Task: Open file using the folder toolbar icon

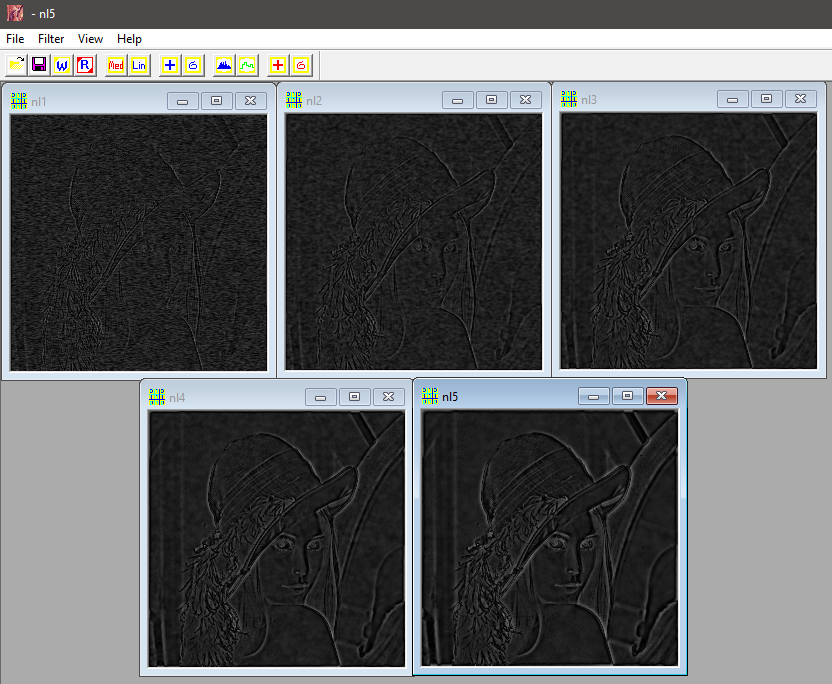Action: pos(16,65)
